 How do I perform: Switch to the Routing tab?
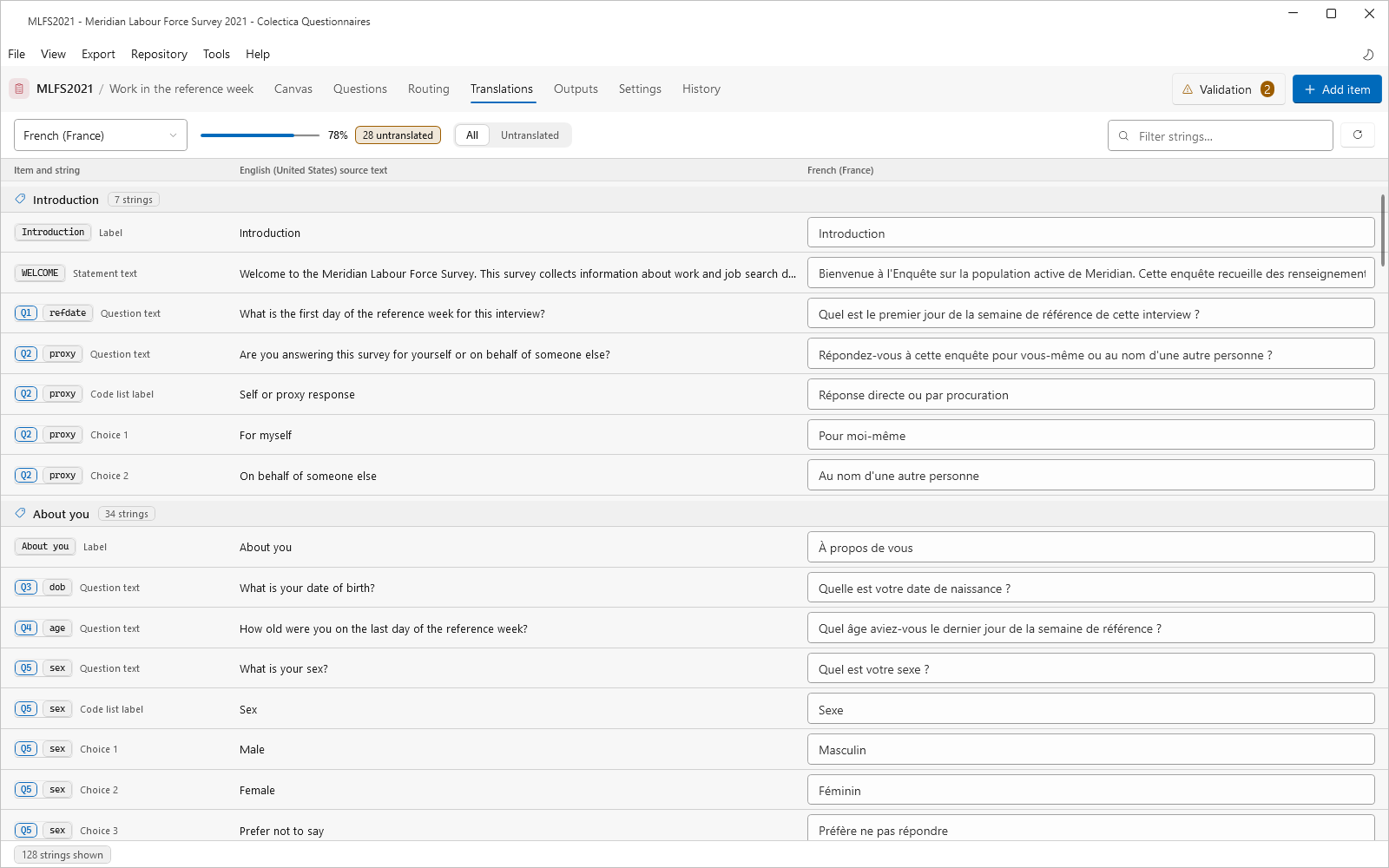tap(429, 89)
